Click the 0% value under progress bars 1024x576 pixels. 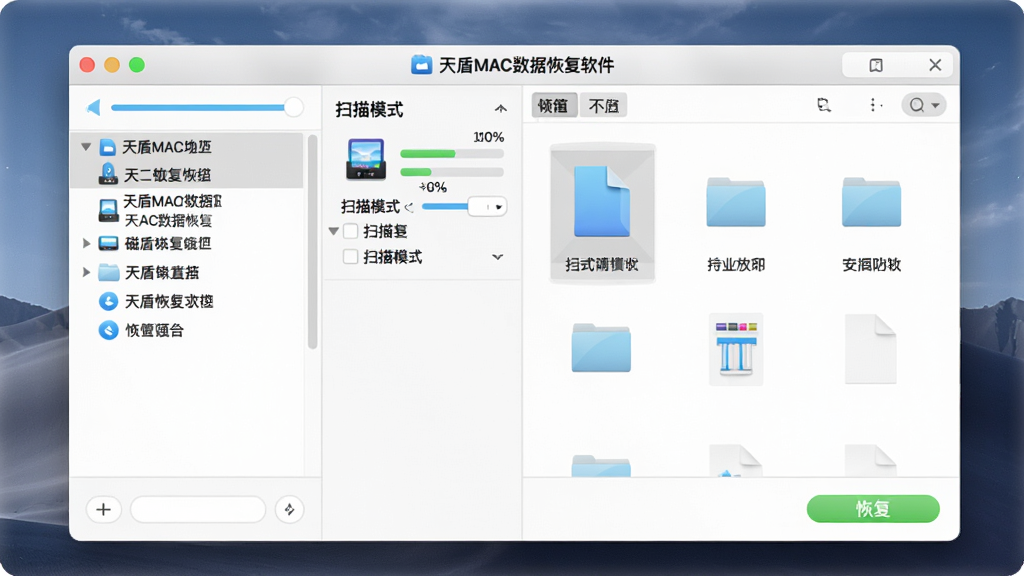[433, 187]
